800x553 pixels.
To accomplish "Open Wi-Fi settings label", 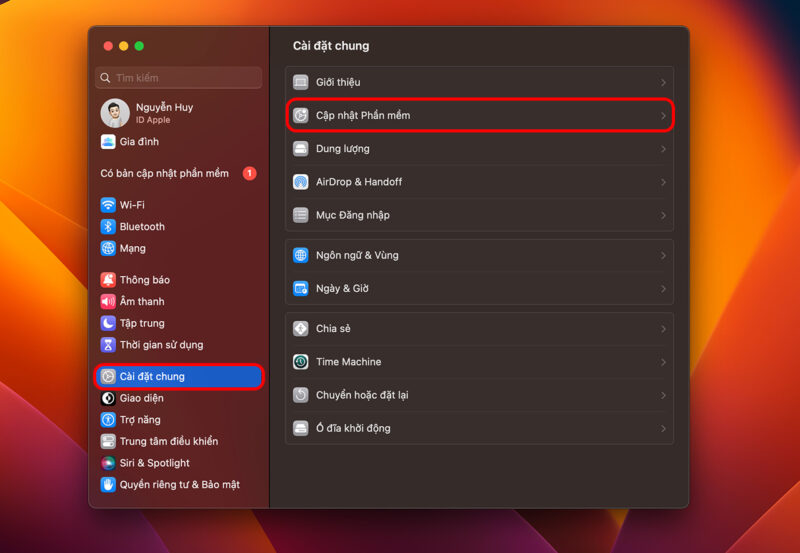I will coord(132,205).
